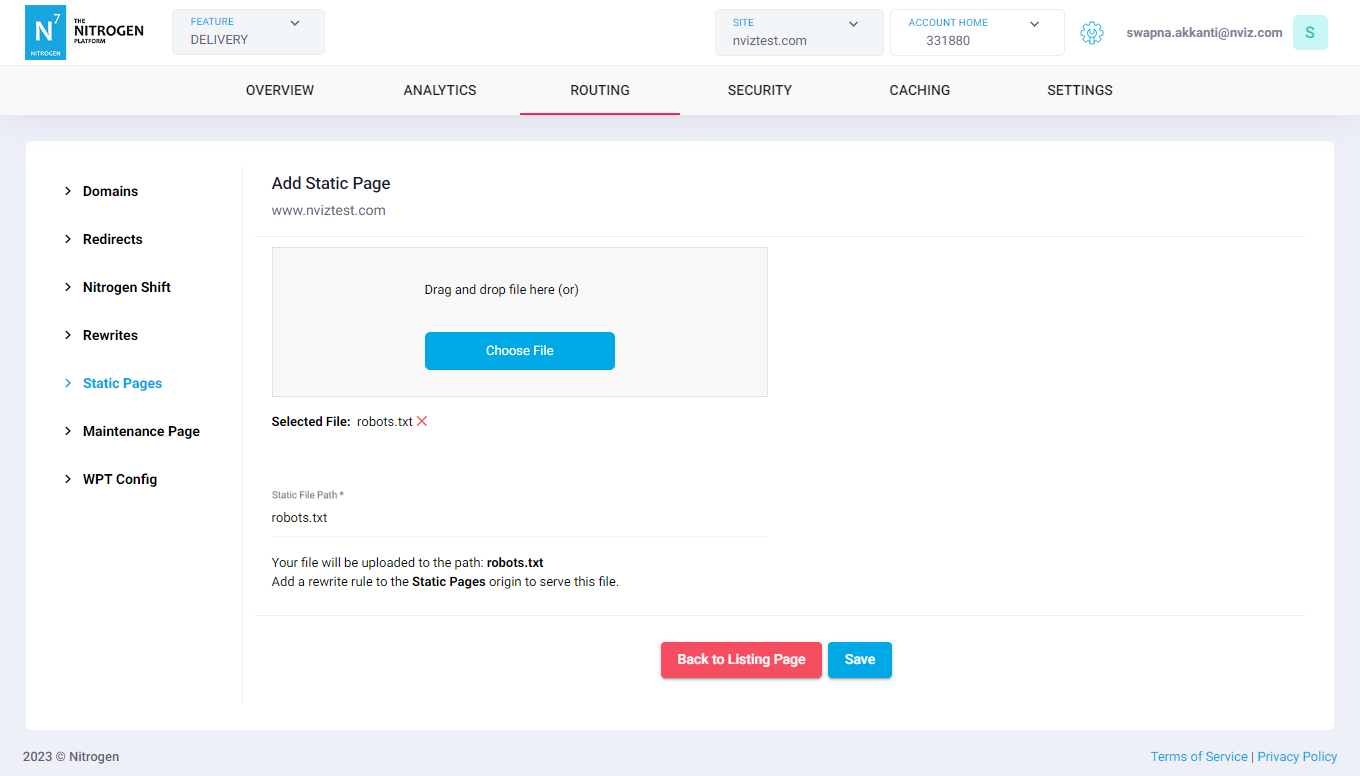1360x776 pixels.
Task: Switch to the Analytics tab
Action: click(440, 90)
